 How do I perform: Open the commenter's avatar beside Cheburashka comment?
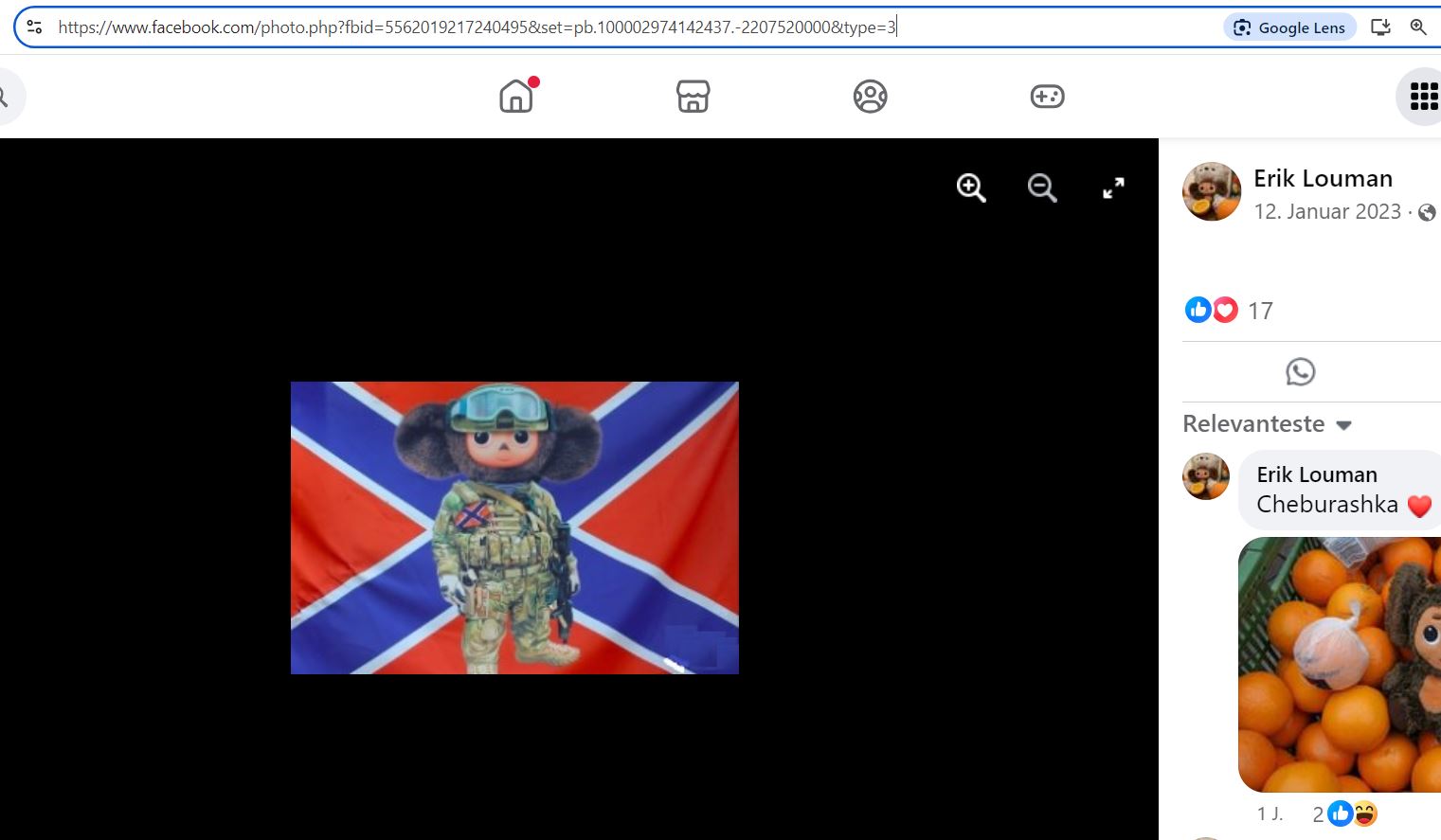coord(1206,475)
